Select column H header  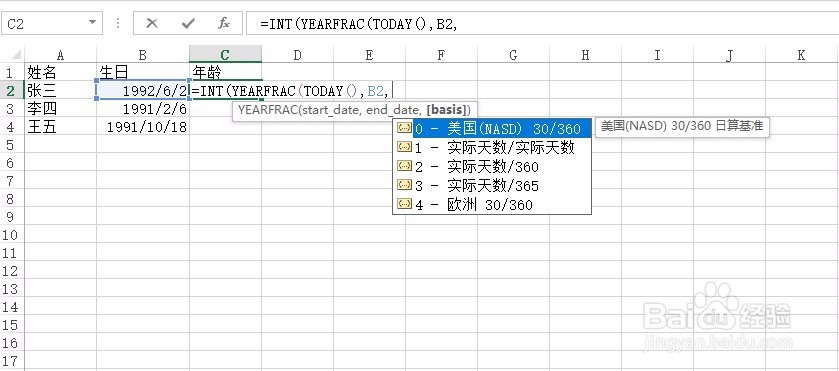[585, 55]
